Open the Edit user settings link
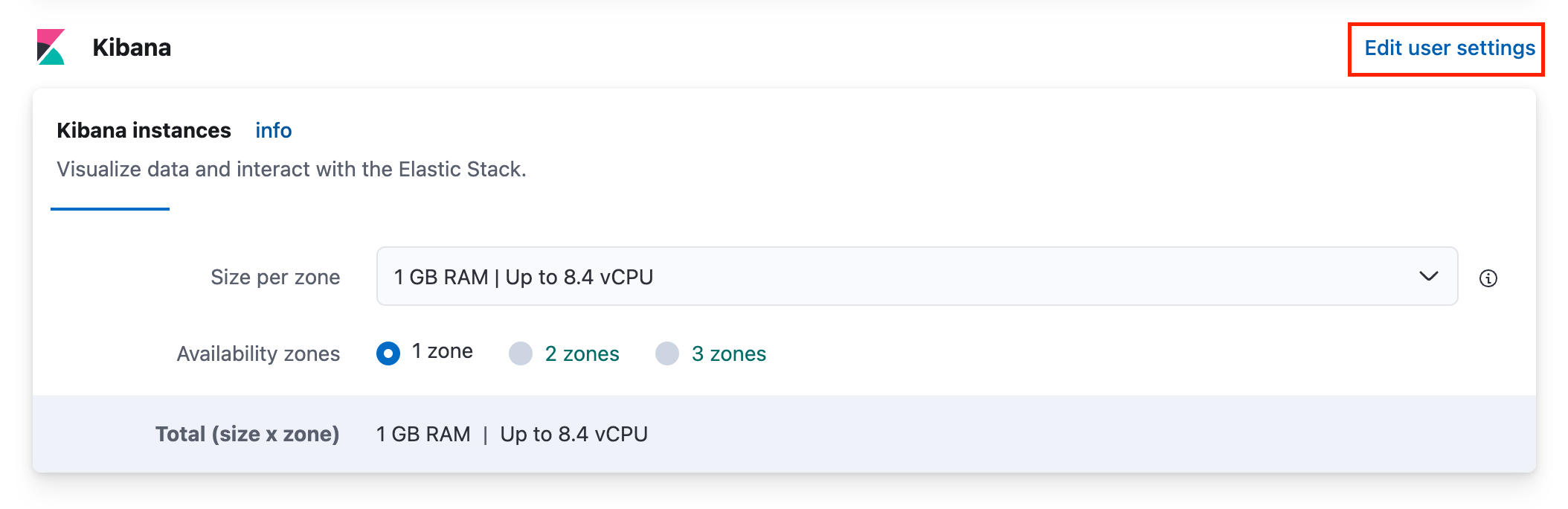This screenshot has width=1568, height=509. click(x=1449, y=48)
